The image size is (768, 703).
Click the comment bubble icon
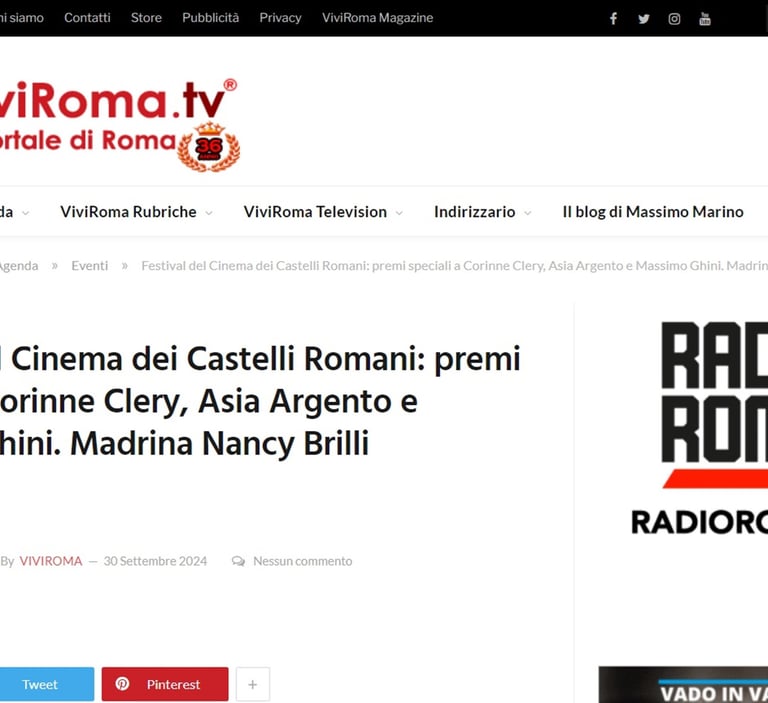[239, 561]
